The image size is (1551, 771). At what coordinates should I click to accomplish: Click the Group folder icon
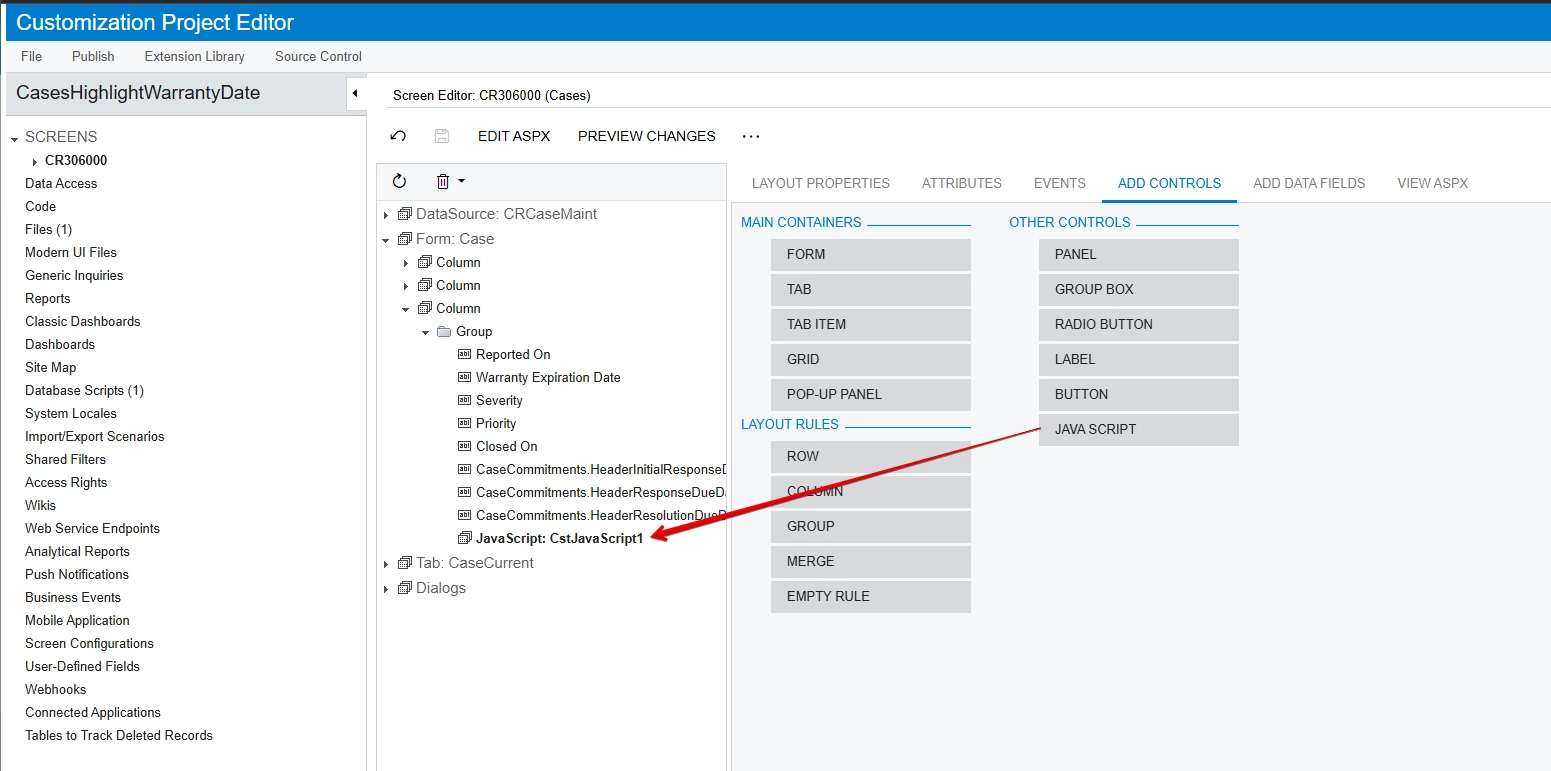(x=444, y=331)
